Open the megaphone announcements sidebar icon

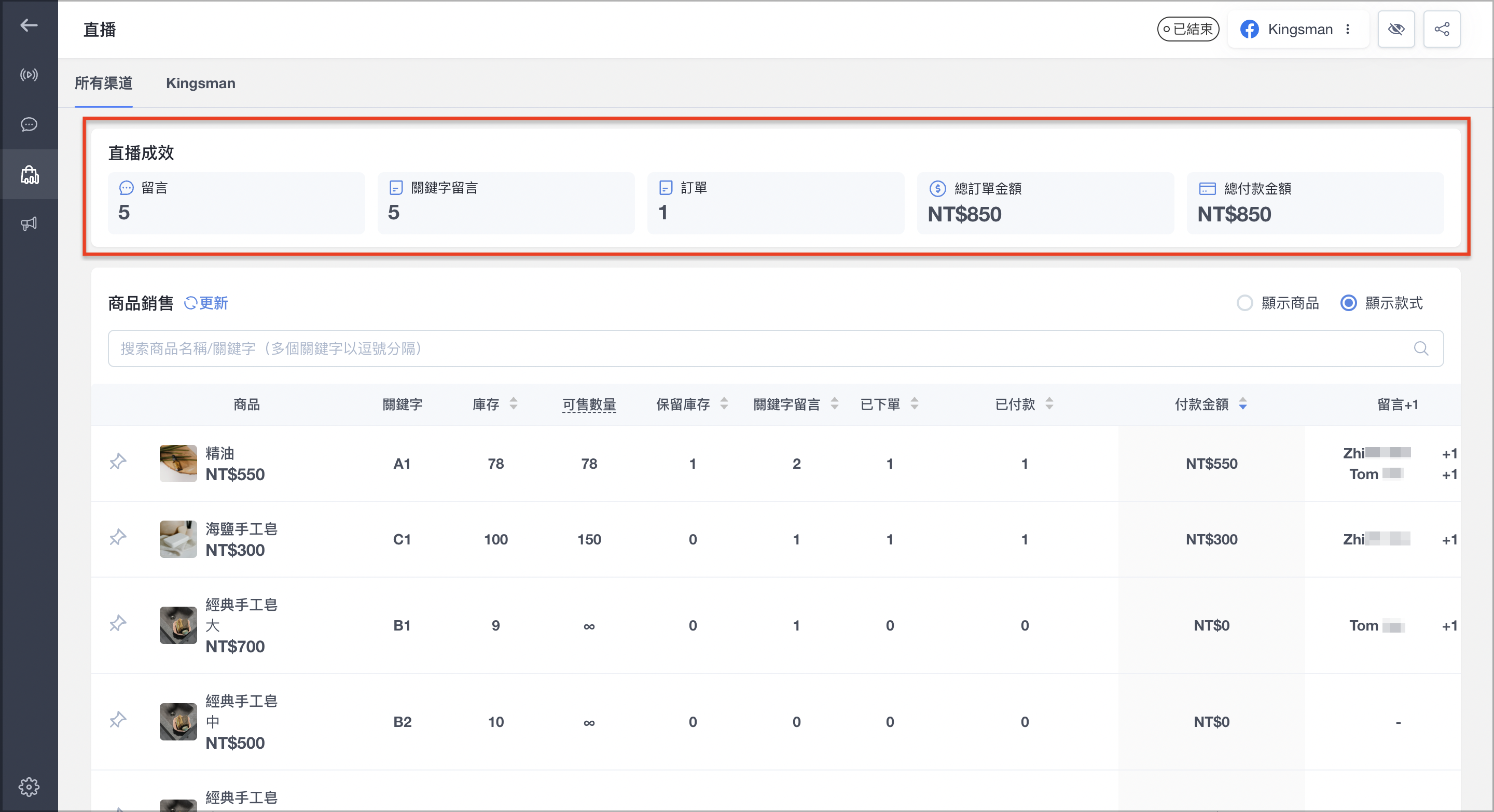29,223
